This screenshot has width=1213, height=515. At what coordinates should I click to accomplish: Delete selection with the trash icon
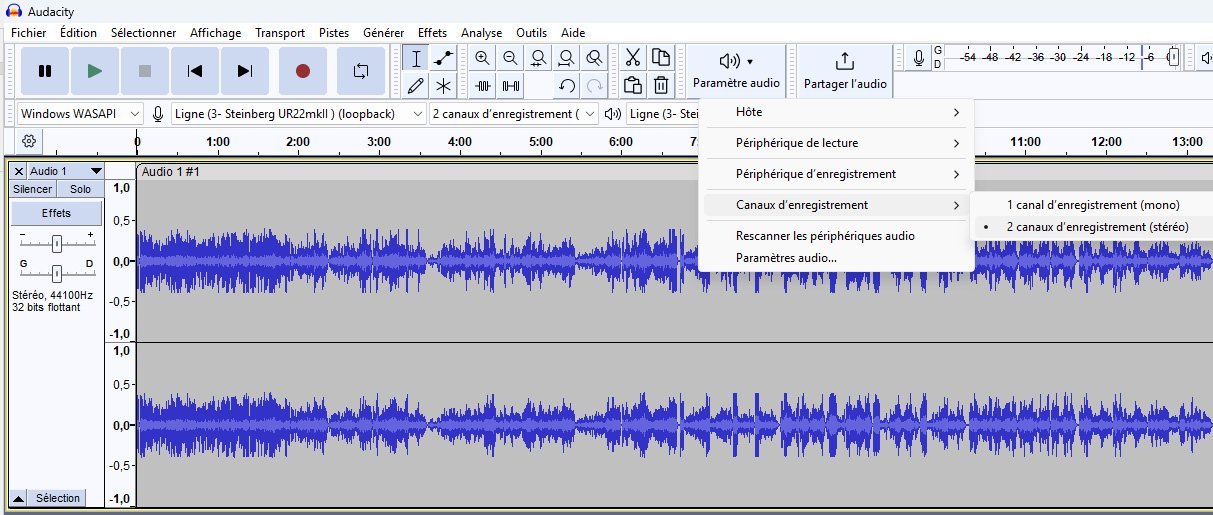(x=661, y=85)
